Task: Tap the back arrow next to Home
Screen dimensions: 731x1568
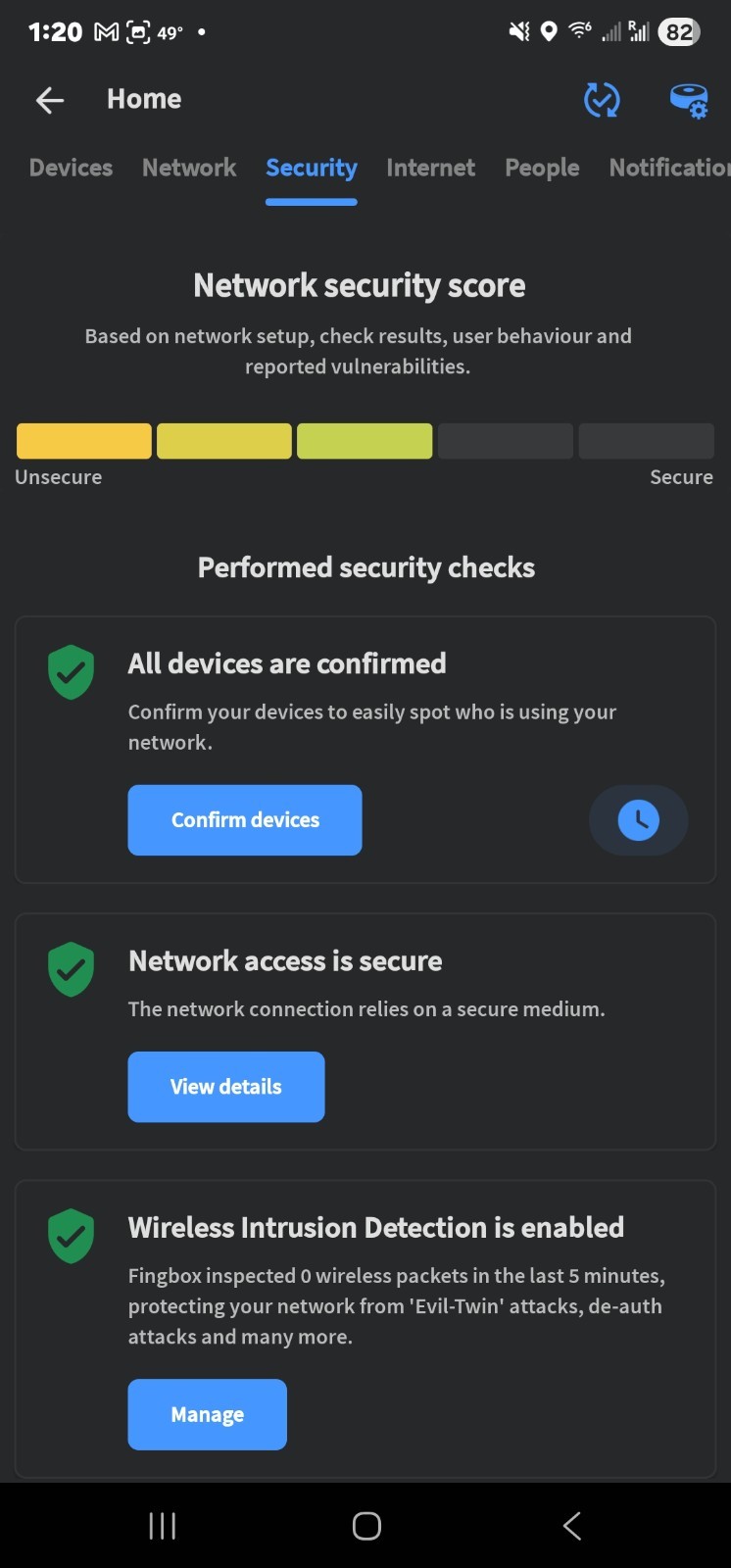Action: (49, 99)
